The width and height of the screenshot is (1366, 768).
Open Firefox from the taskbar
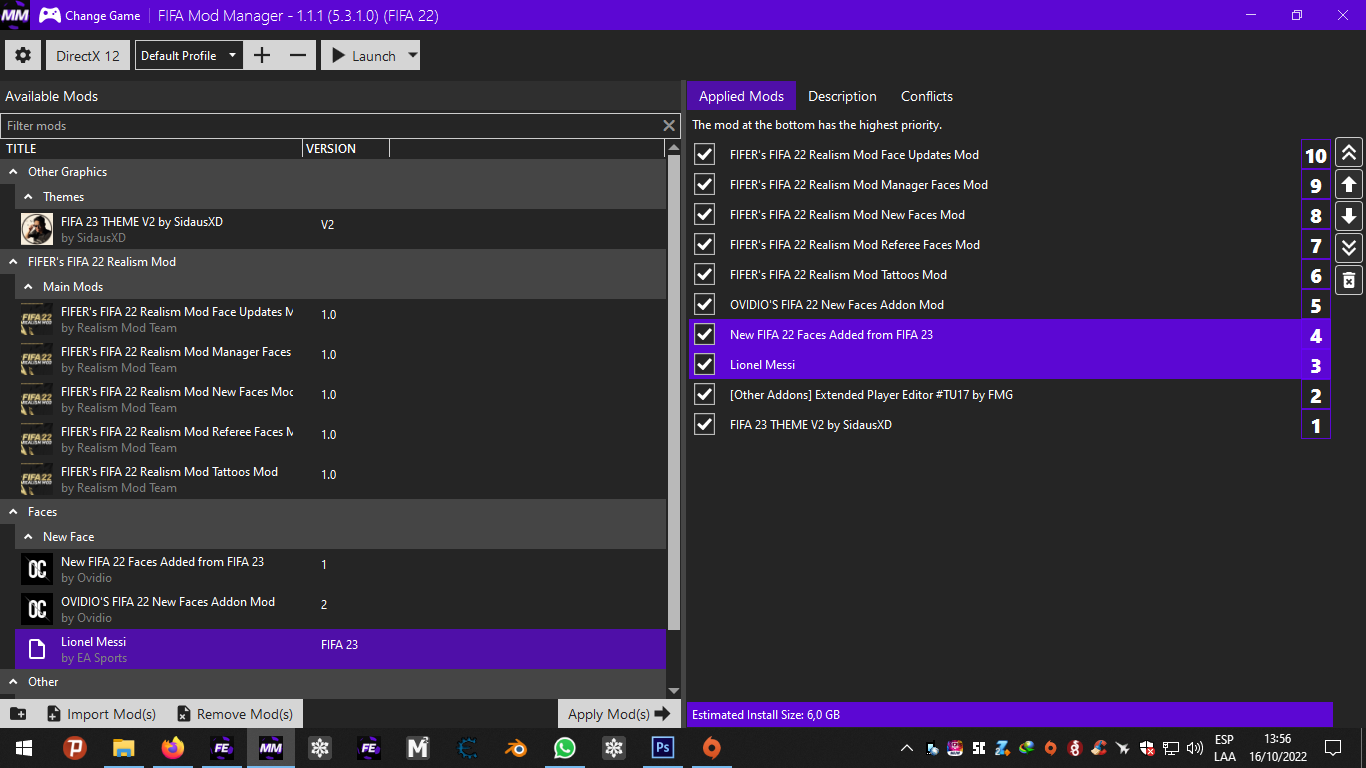point(173,748)
